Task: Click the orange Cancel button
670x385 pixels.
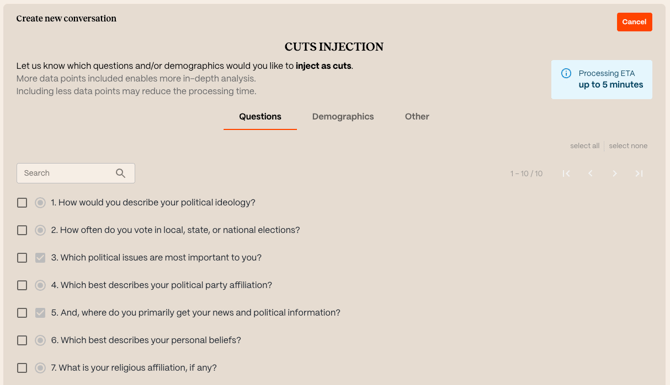Action: pos(634,22)
